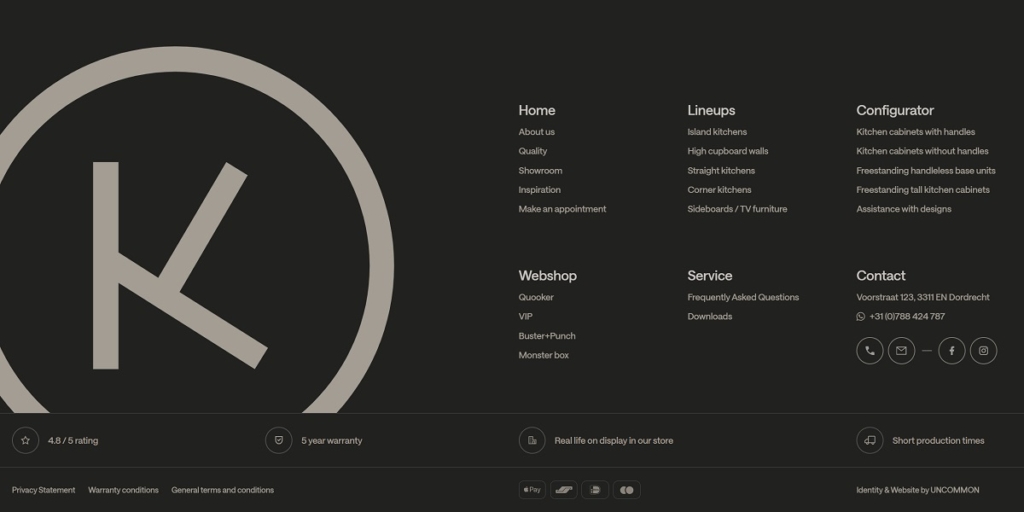Click the WhatsApp icon next to phone number

pyautogui.click(x=861, y=317)
